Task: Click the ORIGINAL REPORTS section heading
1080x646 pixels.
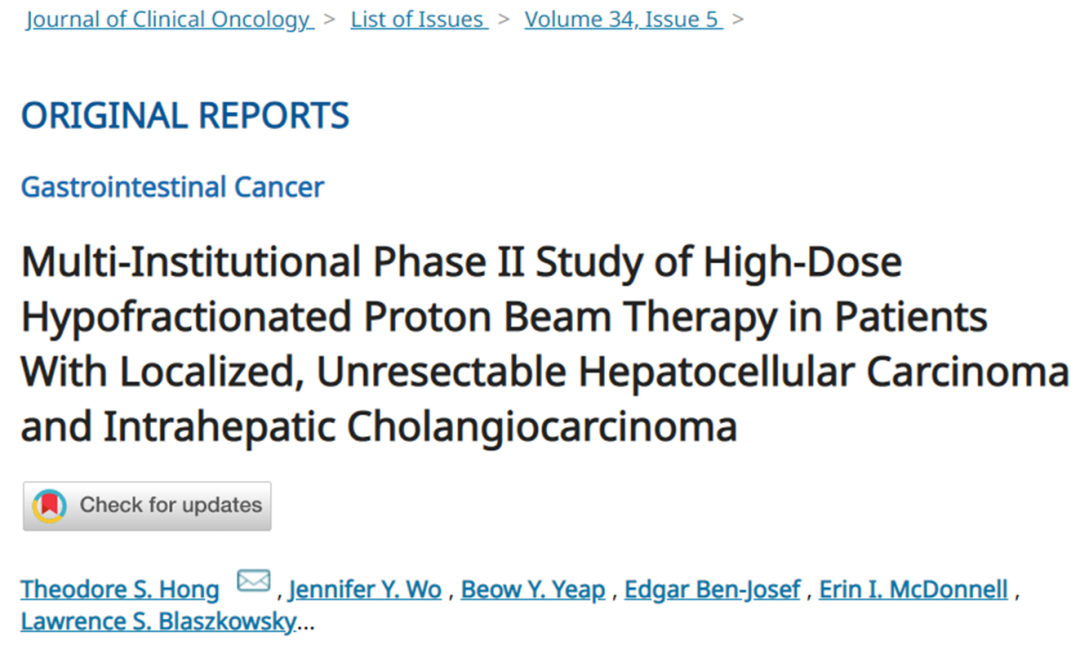Action: tap(185, 116)
